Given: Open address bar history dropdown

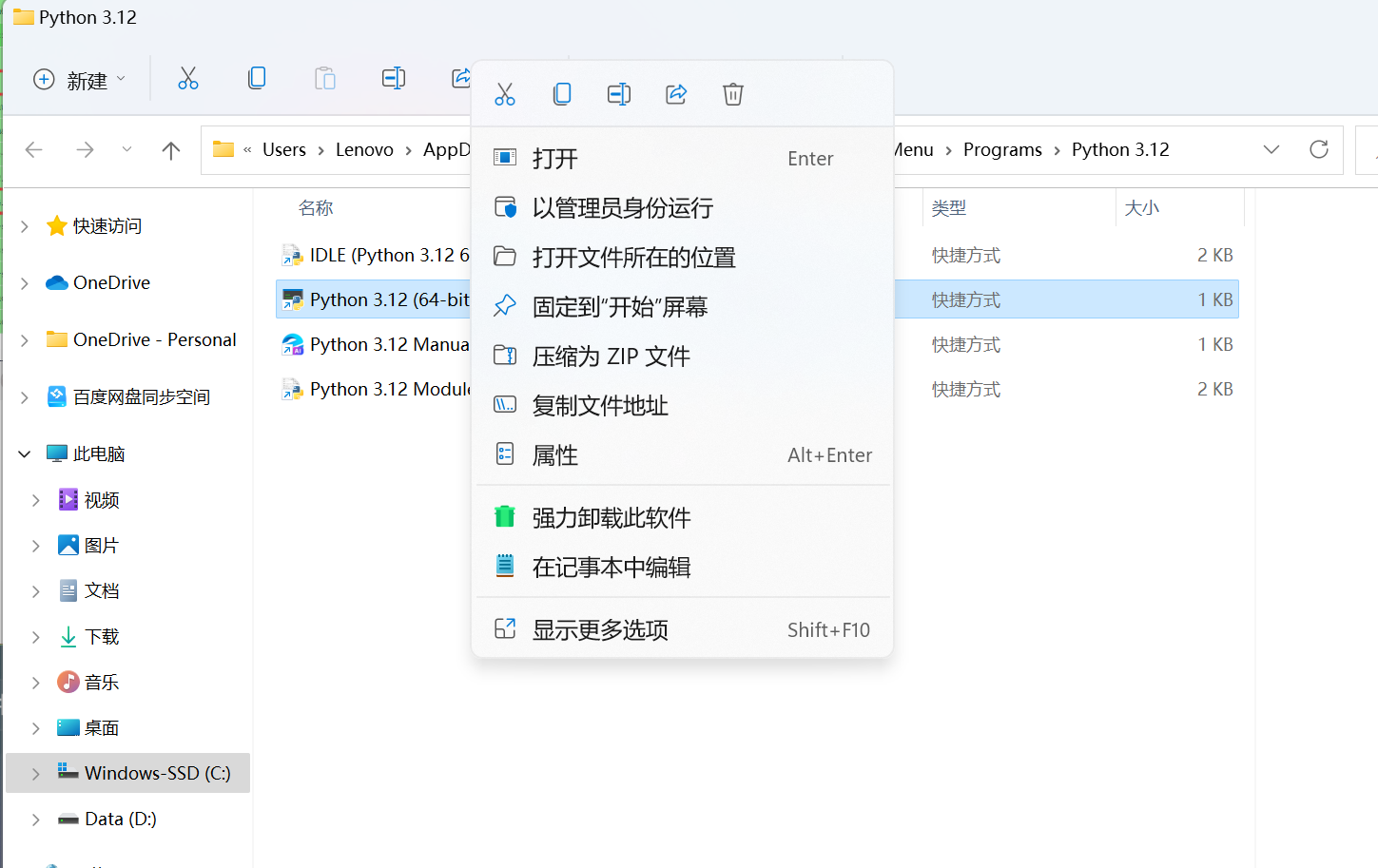Looking at the screenshot, I should coord(1271,149).
